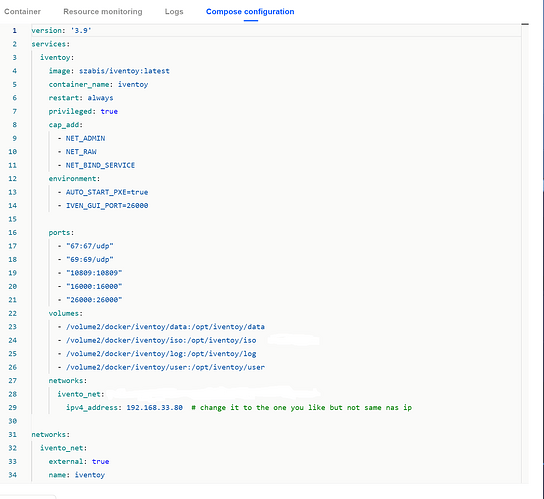Click the iventoy/log volume mapping line
The width and height of the screenshot is (544, 499).
(161, 354)
